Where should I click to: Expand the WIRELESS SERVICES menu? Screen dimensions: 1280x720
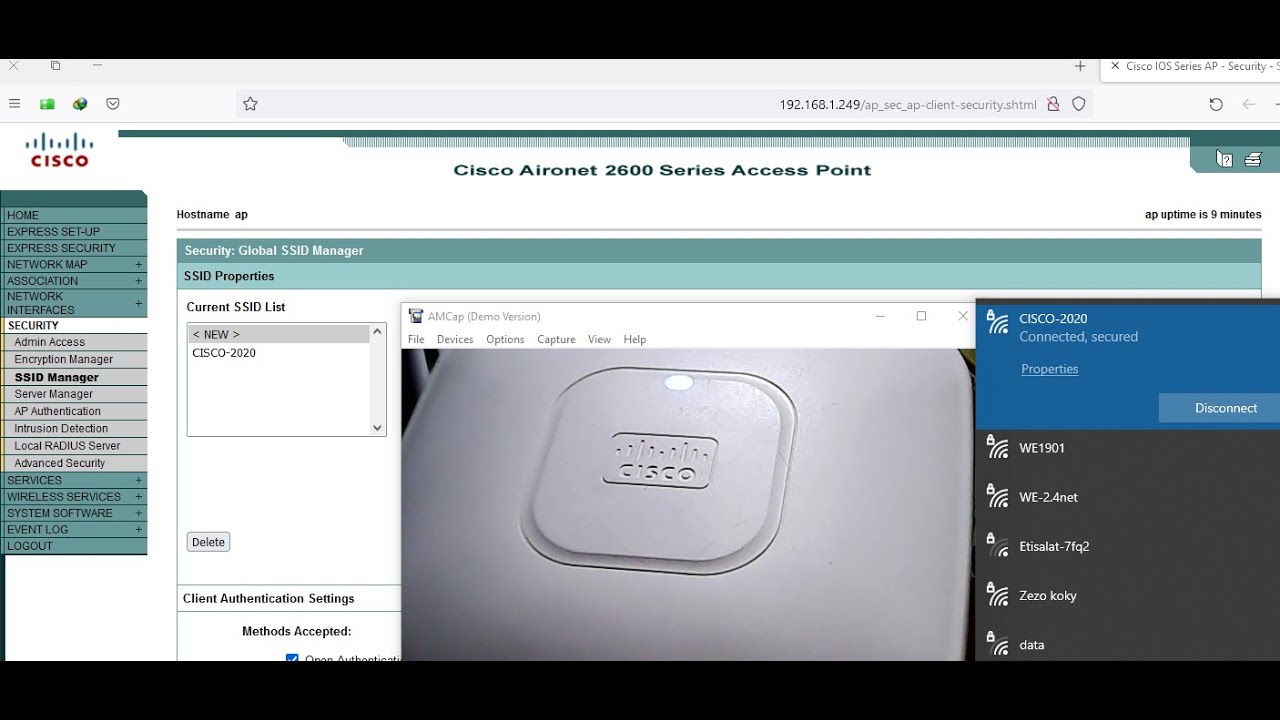click(x=139, y=497)
